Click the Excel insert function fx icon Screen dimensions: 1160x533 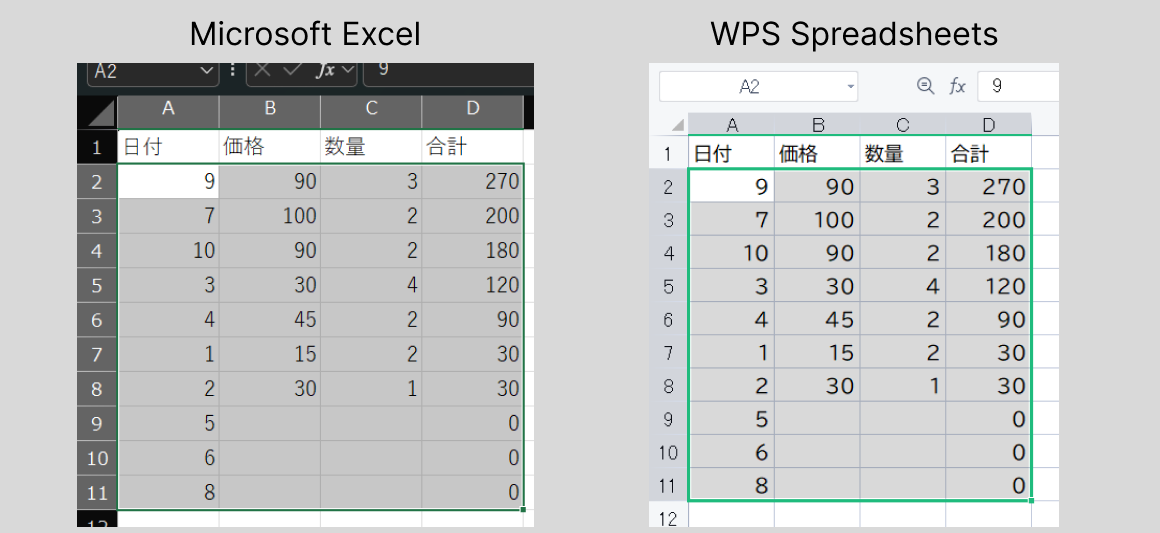(x=326, y=70)
